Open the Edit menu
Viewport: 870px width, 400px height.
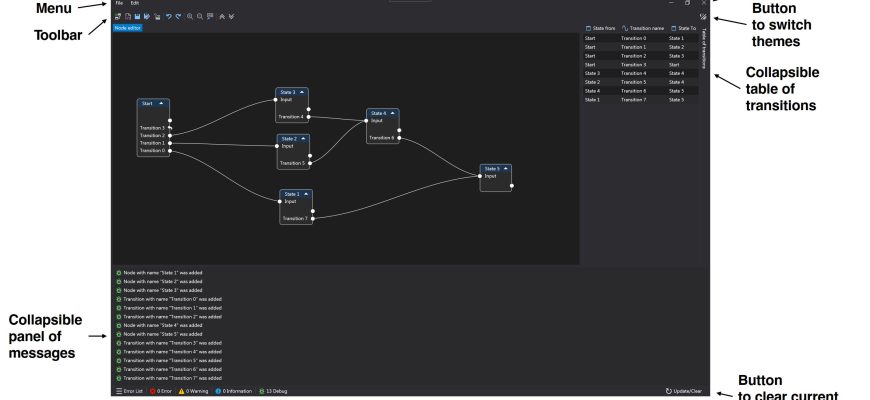point(135,4)
